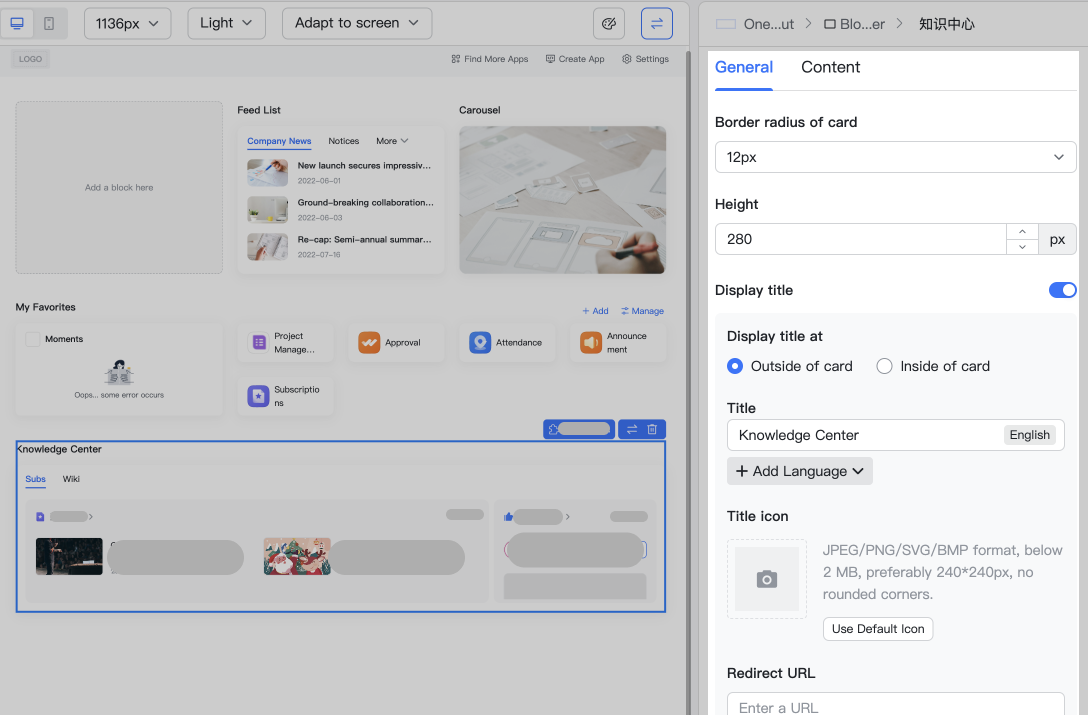
Task: Click Add in My Favorites
Action: pos(595,311)
